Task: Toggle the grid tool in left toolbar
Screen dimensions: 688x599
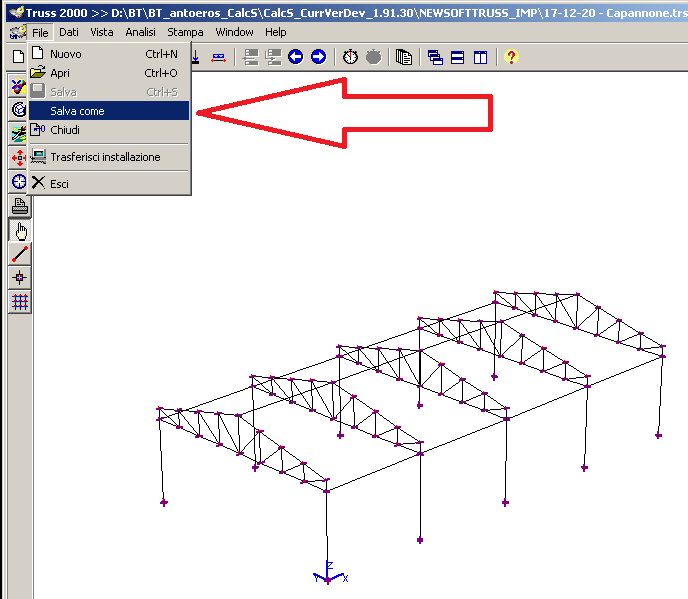Action: [20, 302]
